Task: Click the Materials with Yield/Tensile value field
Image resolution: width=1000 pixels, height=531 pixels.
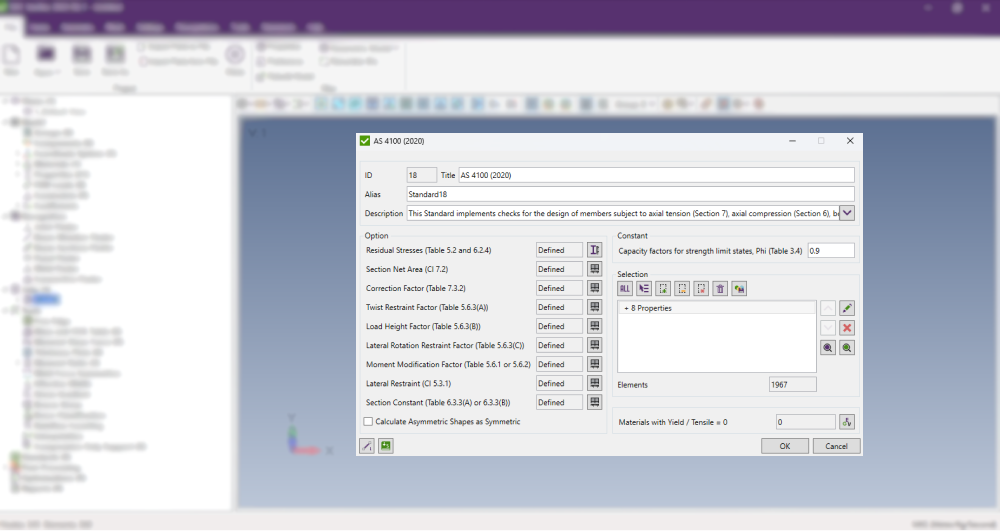Action: point(805,422)
